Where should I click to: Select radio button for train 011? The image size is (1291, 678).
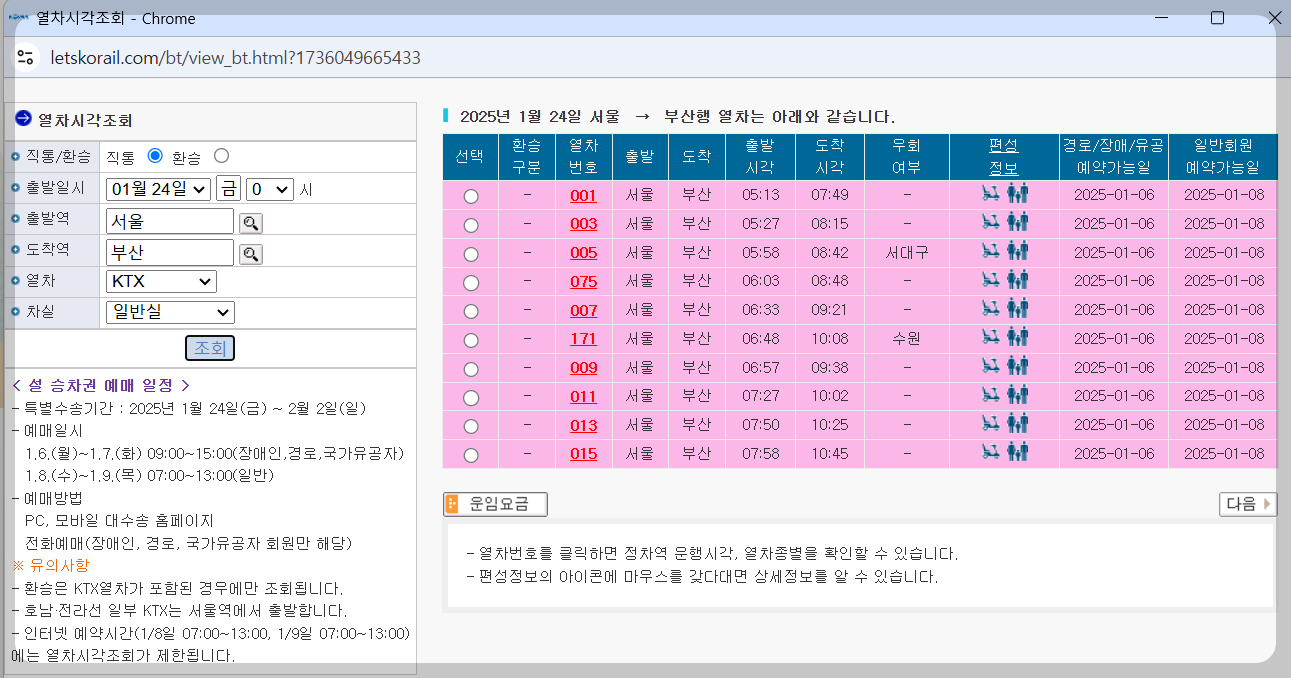pos(471,398)
